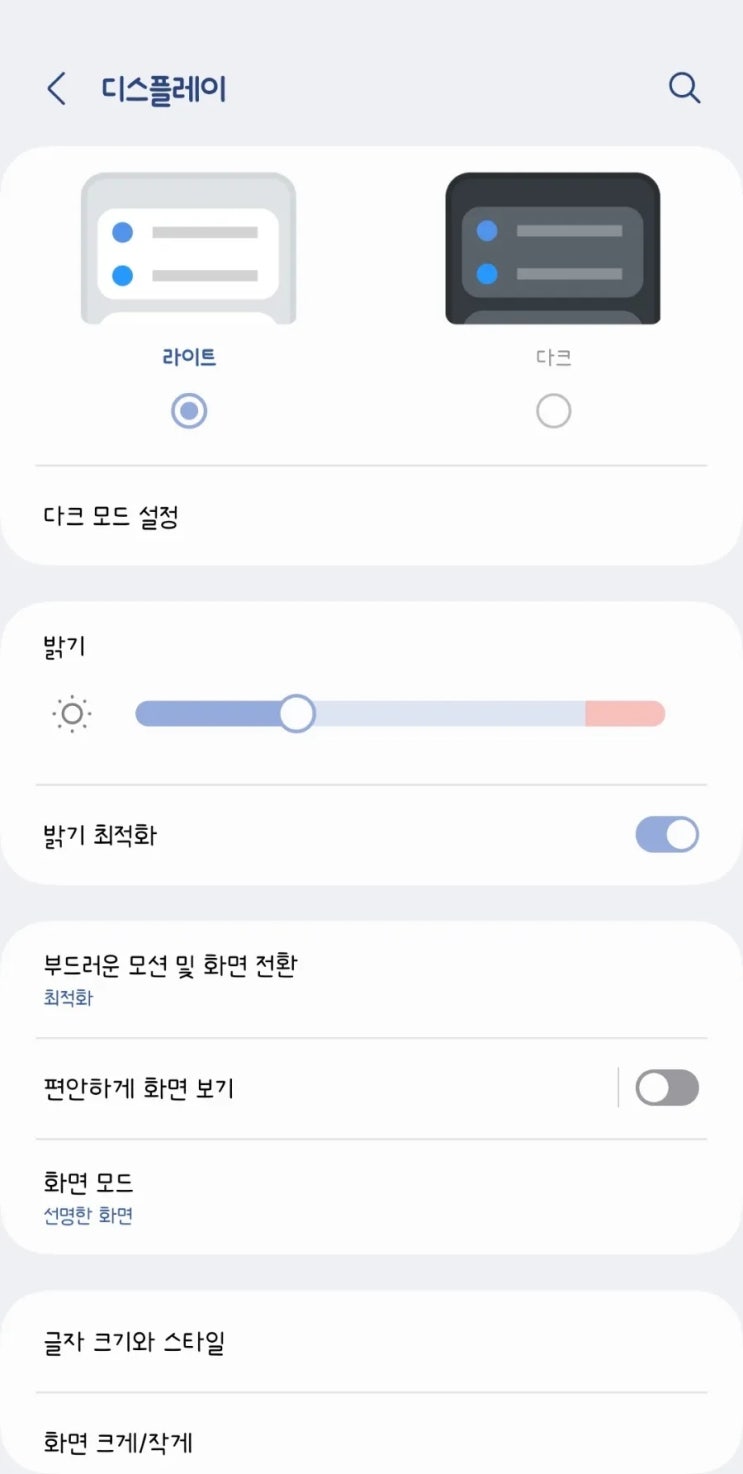
Task: Open 화면 크게/작게 option
Action: pos(118,1442)
